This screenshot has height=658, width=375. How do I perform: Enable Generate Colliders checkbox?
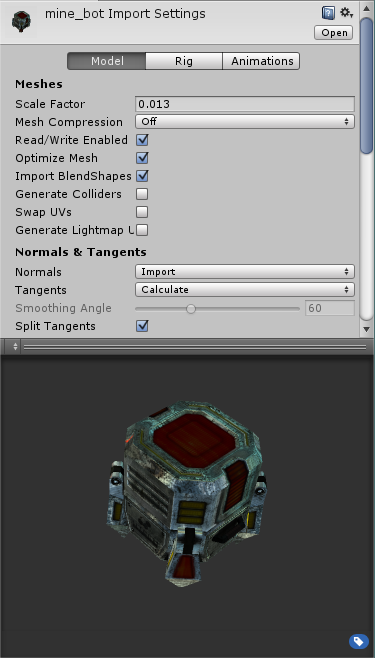point(142,194)
